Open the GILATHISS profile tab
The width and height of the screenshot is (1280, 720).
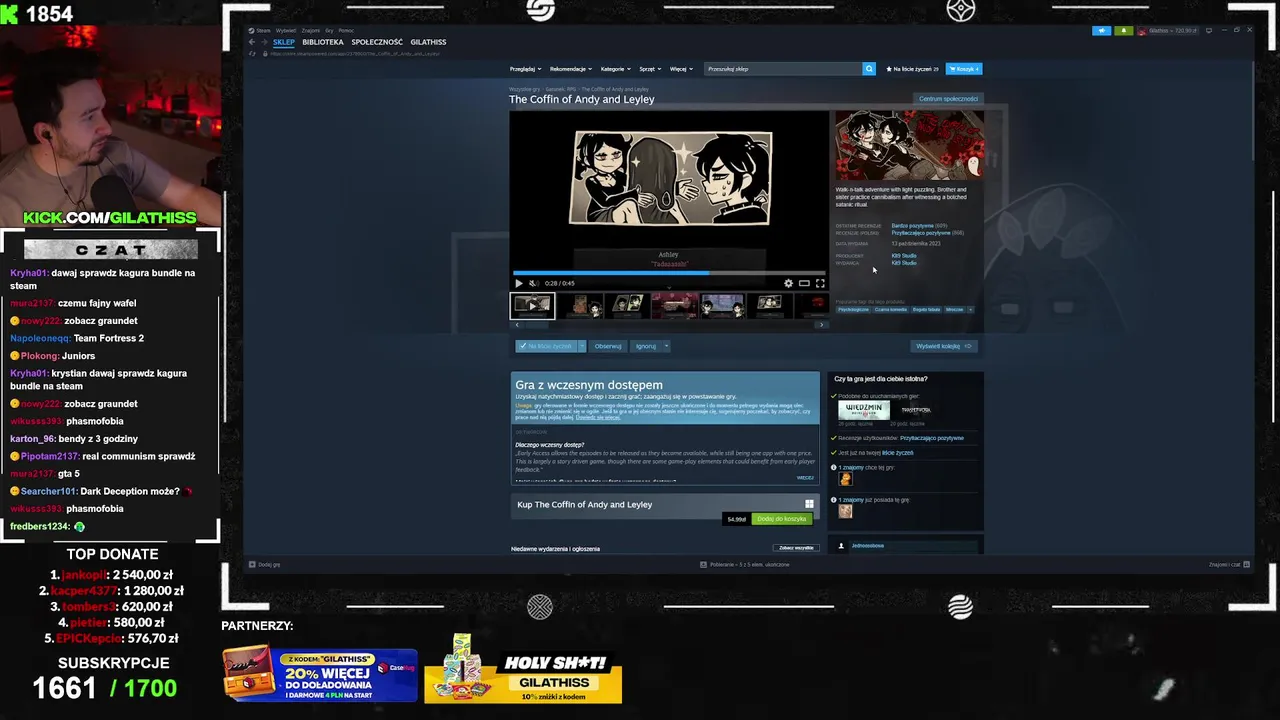click(429, 42)
